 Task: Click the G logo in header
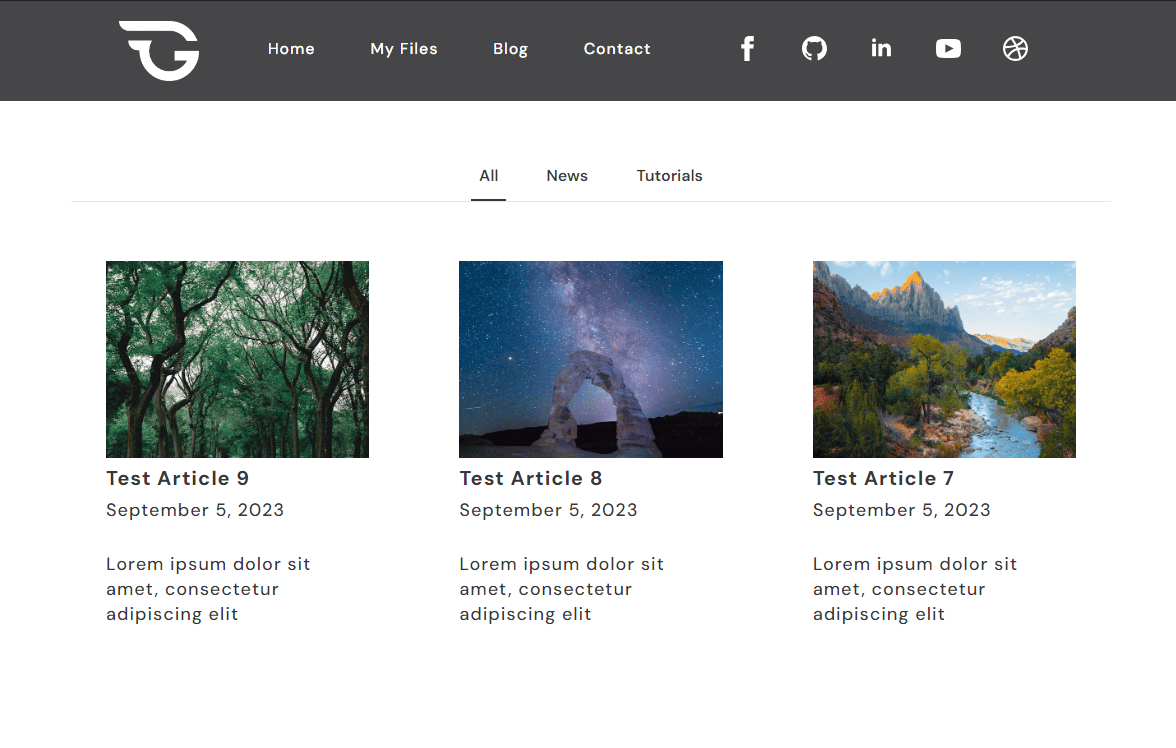pos(160,50)
